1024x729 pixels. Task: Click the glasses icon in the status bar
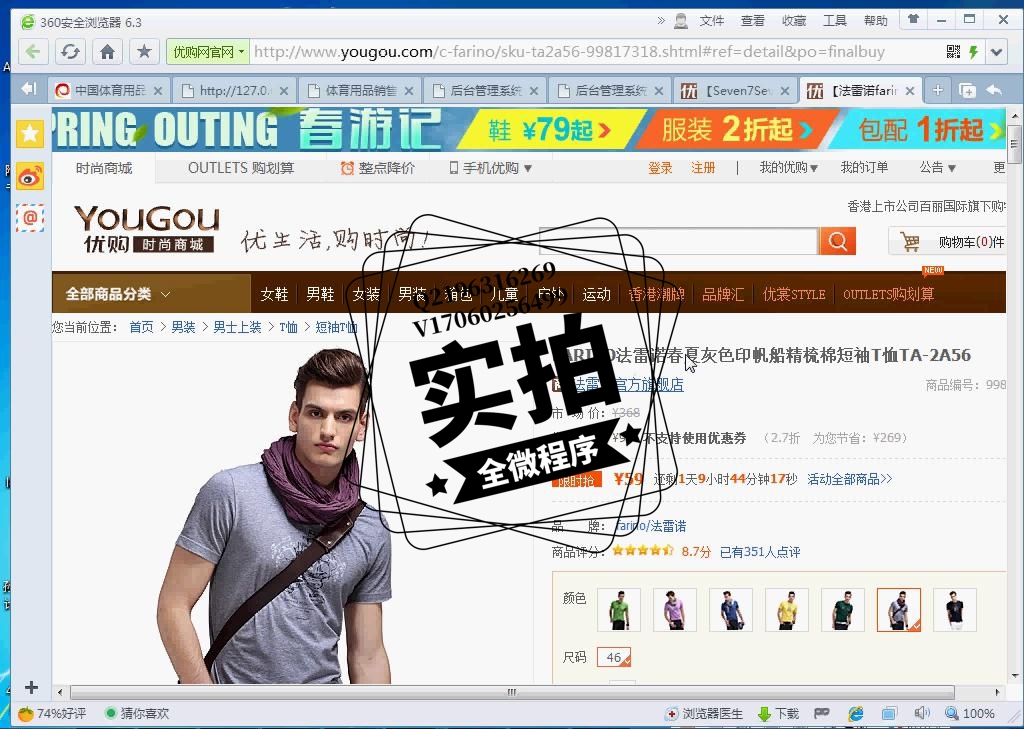pos(822,713)
